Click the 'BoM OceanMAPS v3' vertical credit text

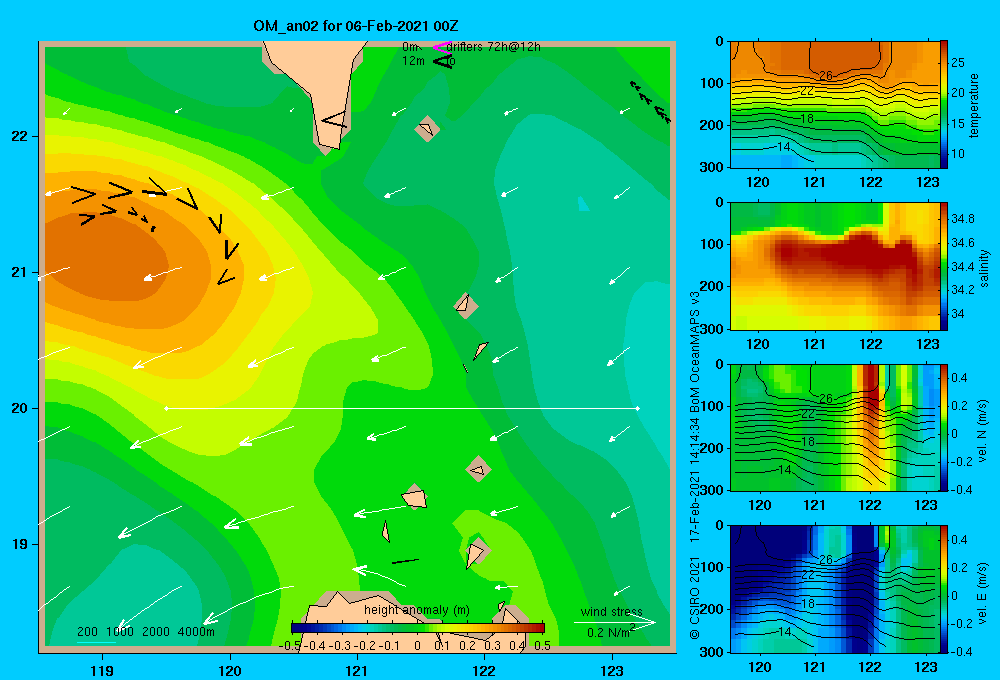coord(695,351)
